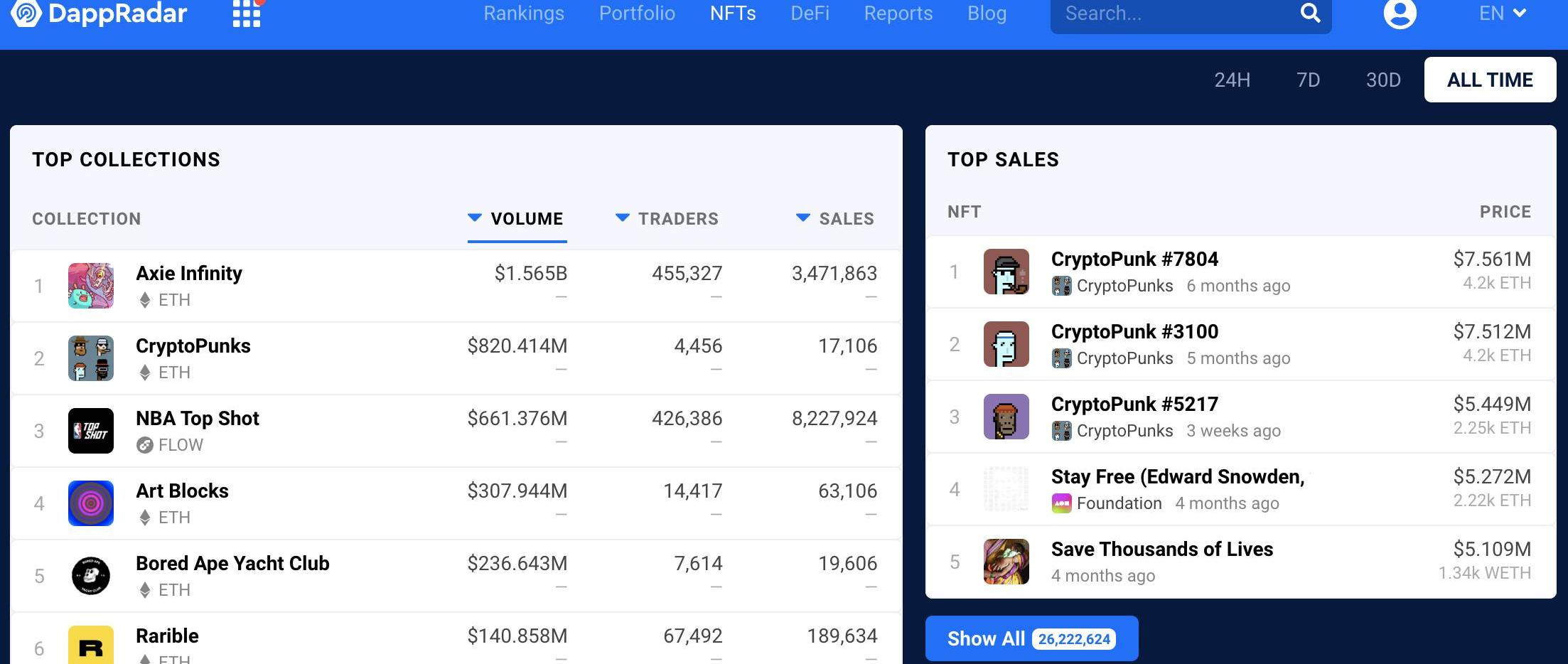This screenshot has height=664, width=1568.
Task: Click the ETH chain icon under Axie Infinity
Action: coord(145,300)
